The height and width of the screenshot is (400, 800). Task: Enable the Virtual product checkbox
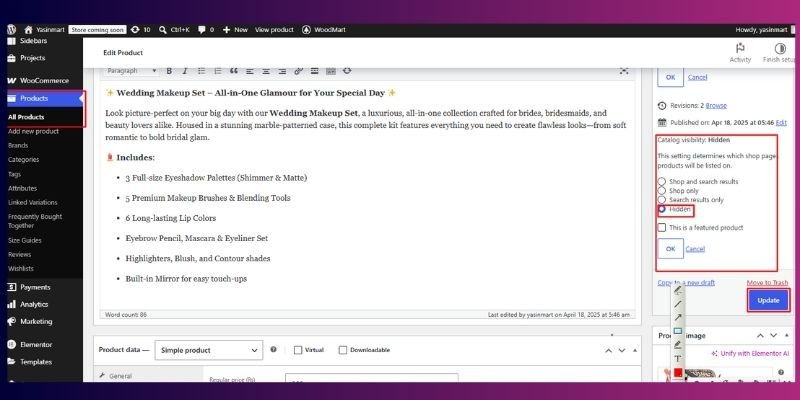pos(298,350)
